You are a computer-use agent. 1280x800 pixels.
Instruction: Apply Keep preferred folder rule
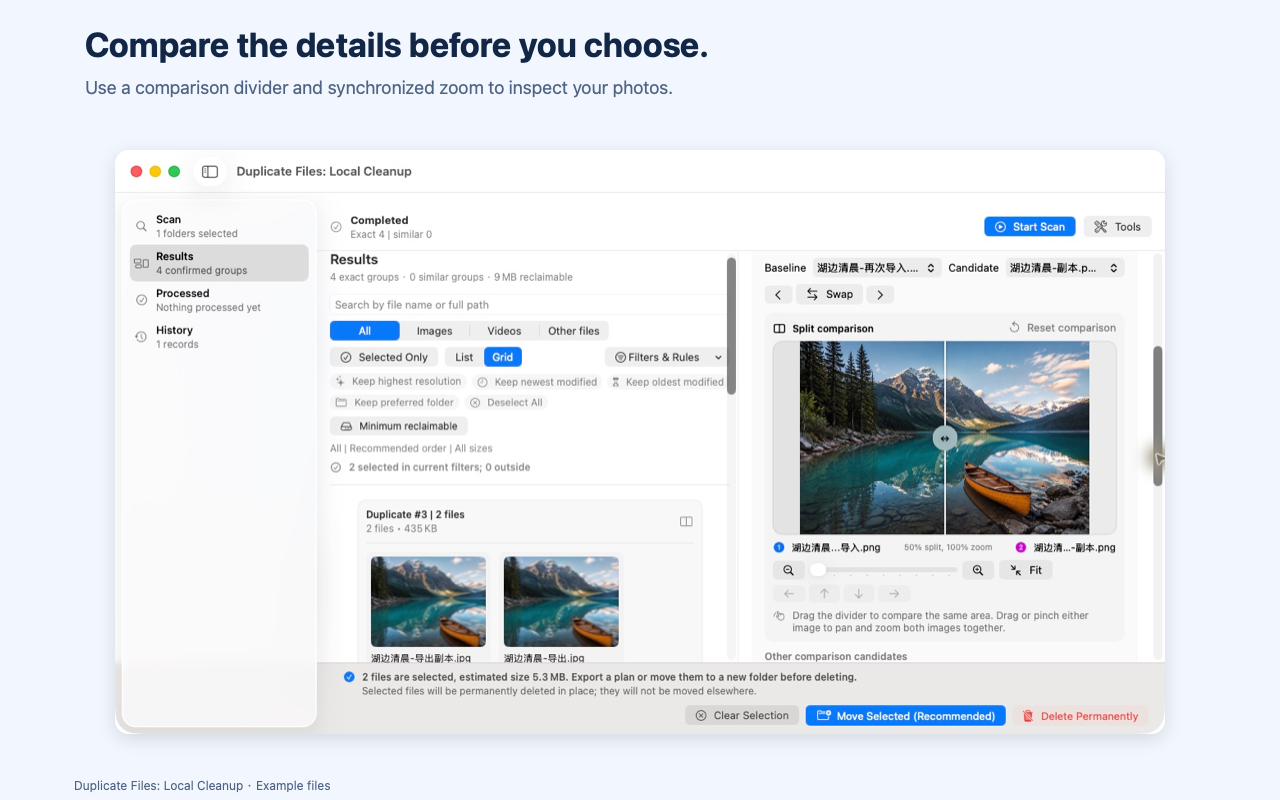coord(394,403)
